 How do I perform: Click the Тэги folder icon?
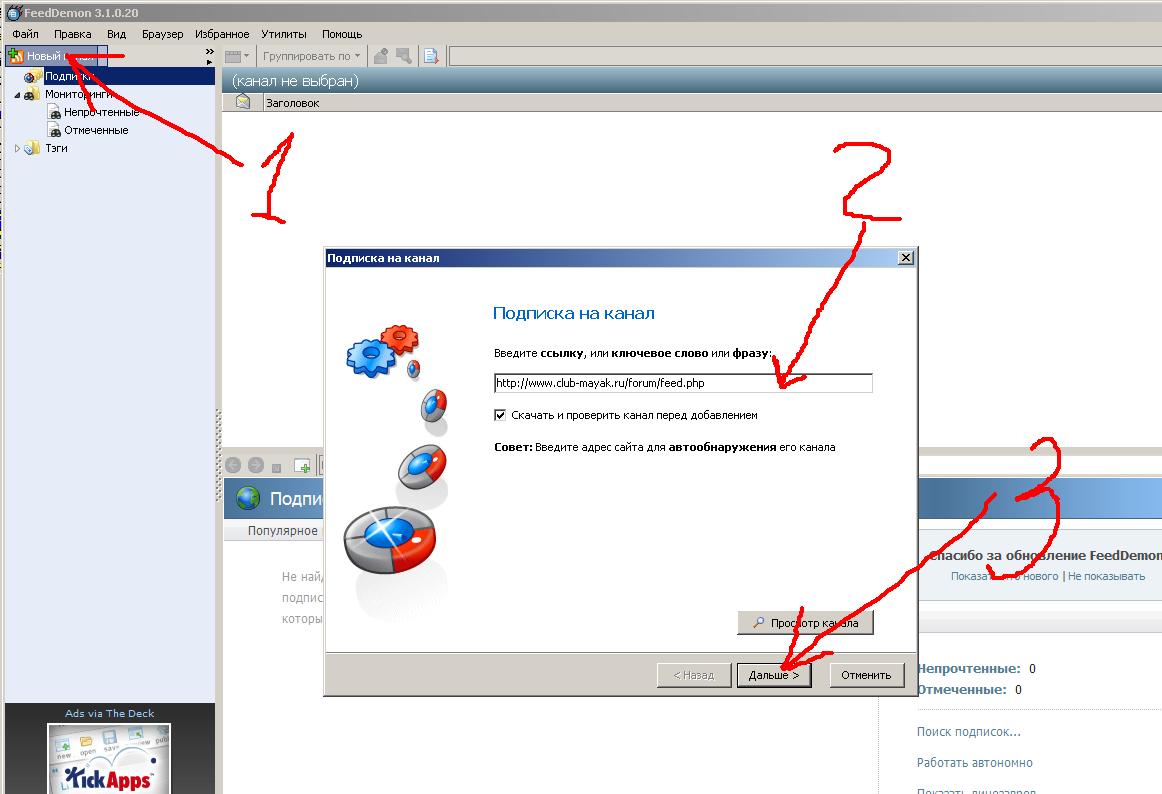[32, 148]
